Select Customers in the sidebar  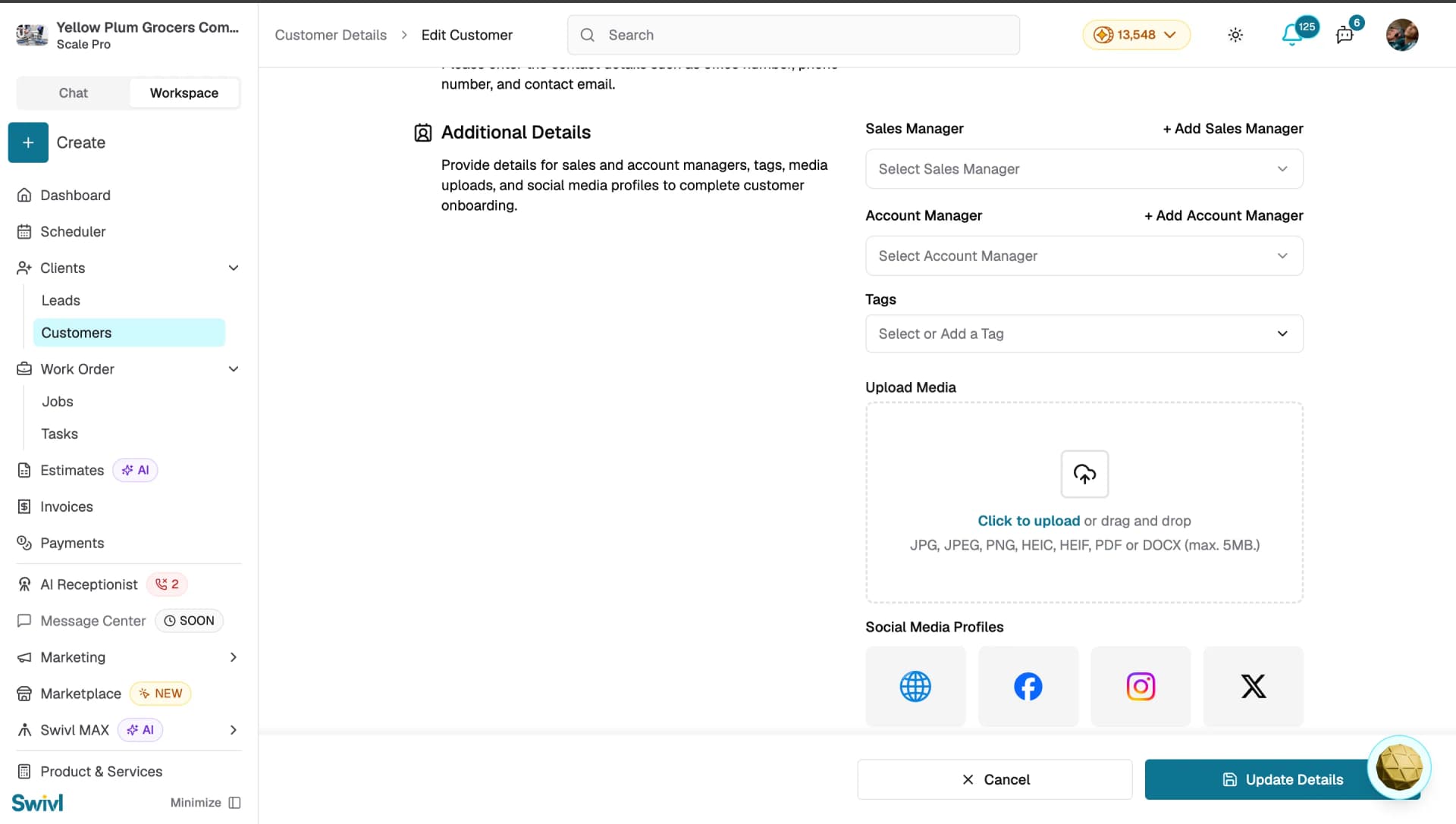(129, 333)
